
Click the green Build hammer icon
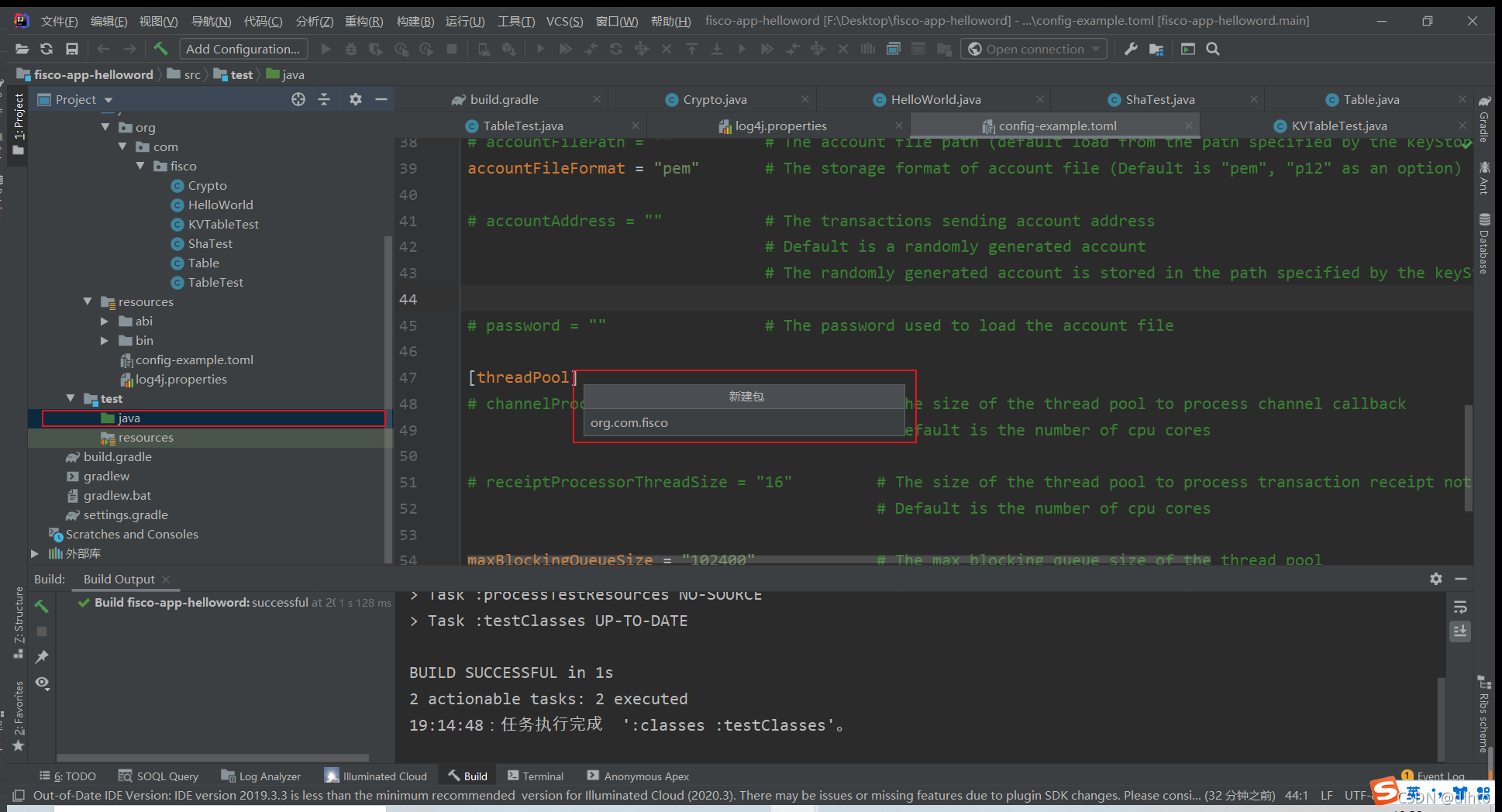click(160, 49)
